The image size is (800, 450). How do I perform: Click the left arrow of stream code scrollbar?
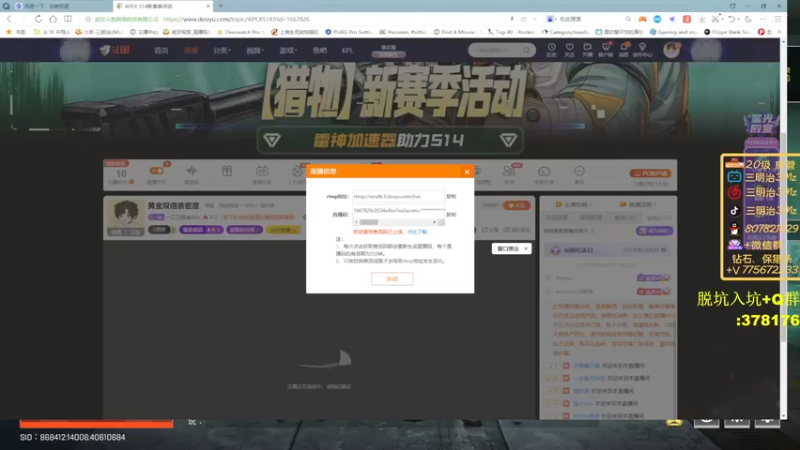point(356,222)
